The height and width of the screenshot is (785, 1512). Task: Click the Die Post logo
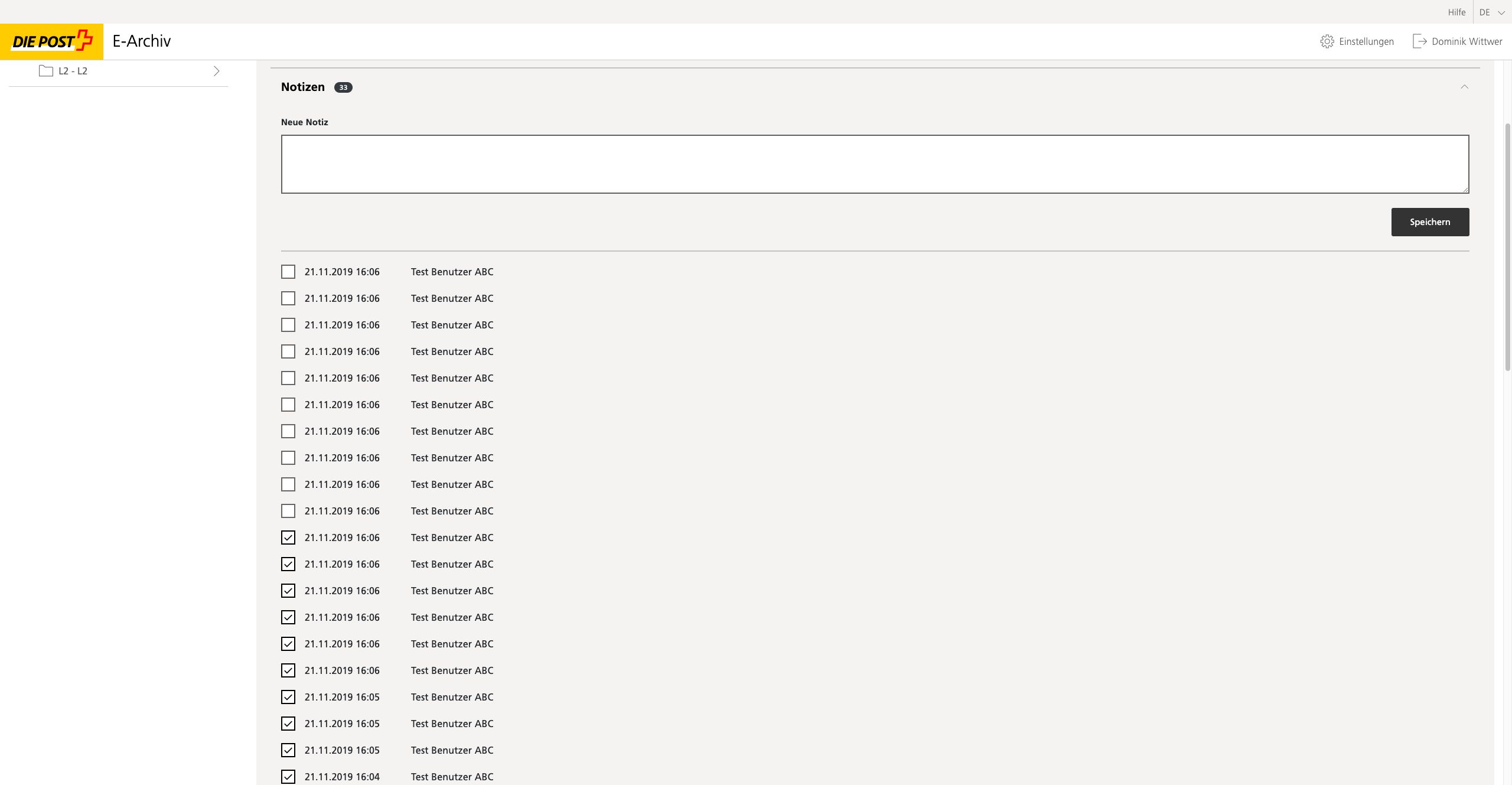click(52, 41)
